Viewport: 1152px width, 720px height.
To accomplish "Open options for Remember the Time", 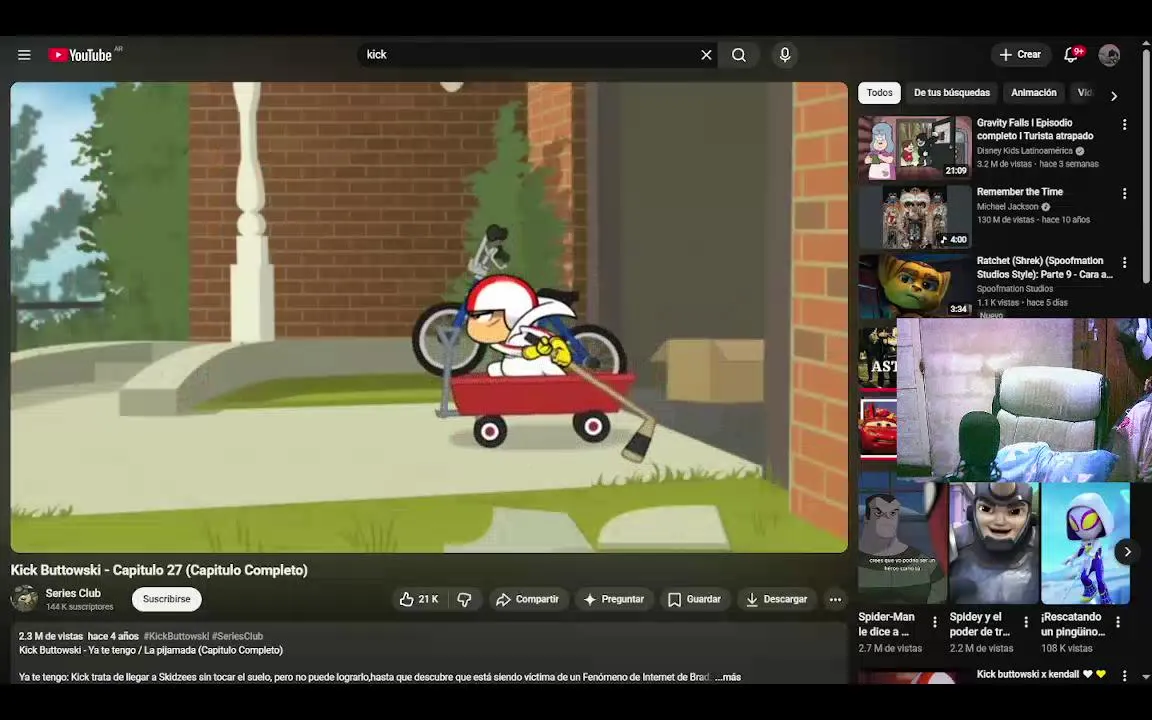I will [x=1124, y=193].
